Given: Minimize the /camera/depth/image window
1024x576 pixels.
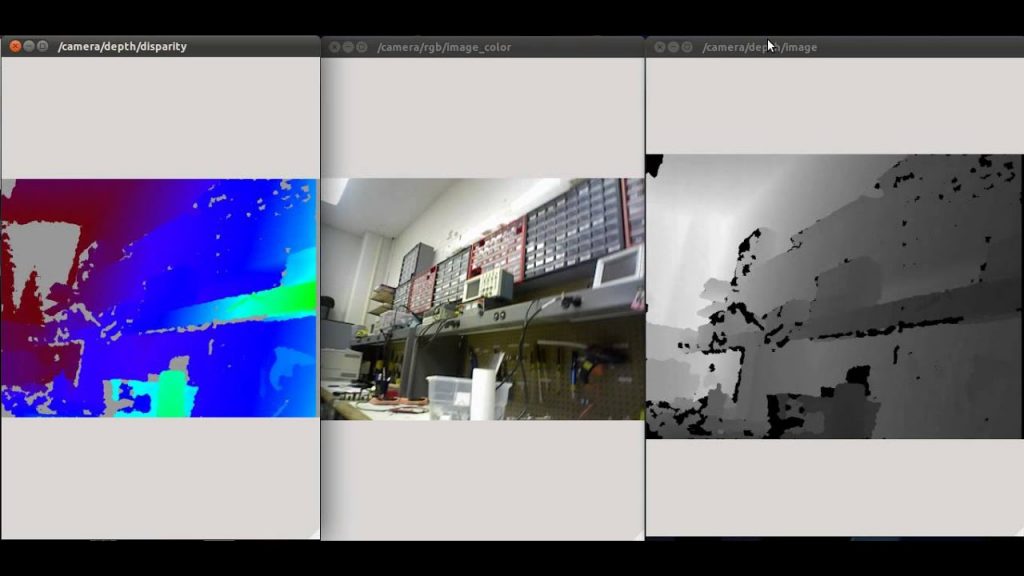Looking at the screenshot, I should click(x=673, y=47).
